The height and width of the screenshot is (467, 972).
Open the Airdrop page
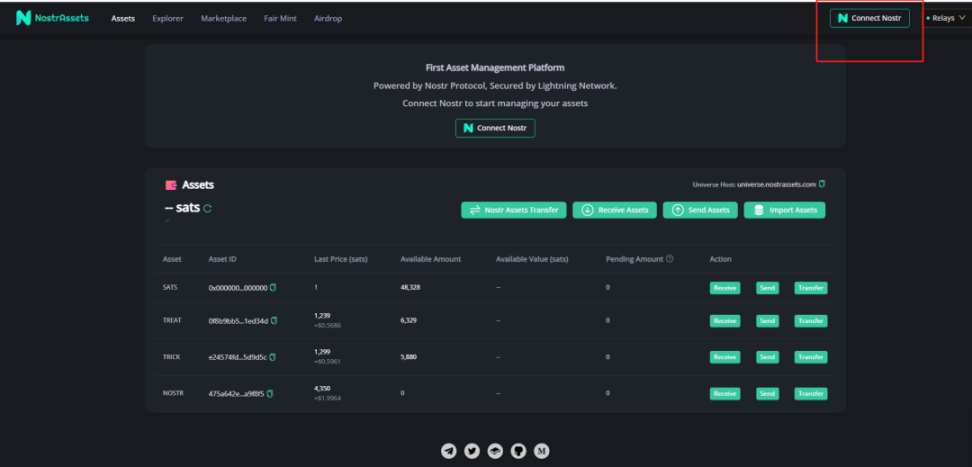tap(328, 18)
